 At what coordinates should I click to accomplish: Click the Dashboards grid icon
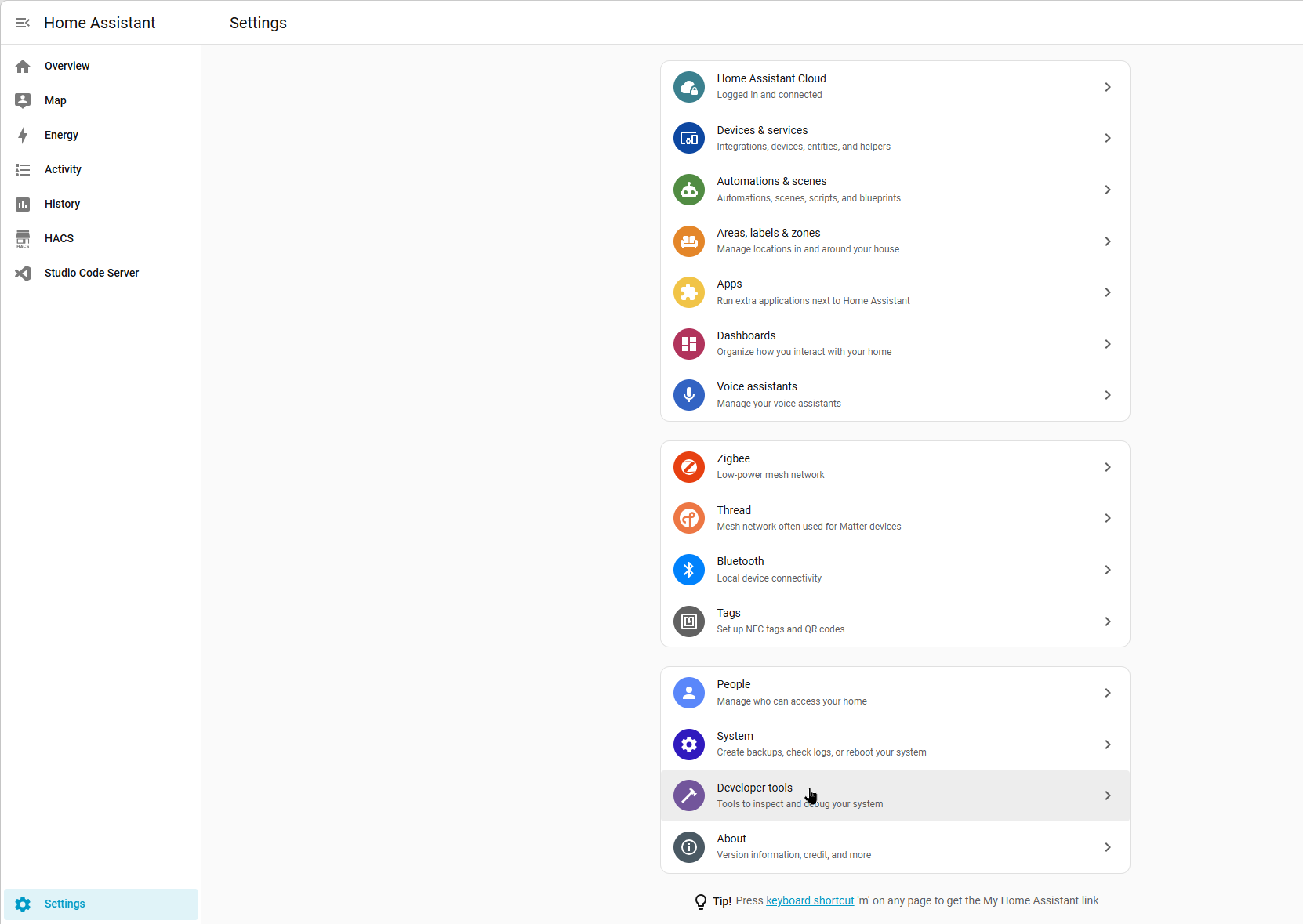tap(688, 344)
